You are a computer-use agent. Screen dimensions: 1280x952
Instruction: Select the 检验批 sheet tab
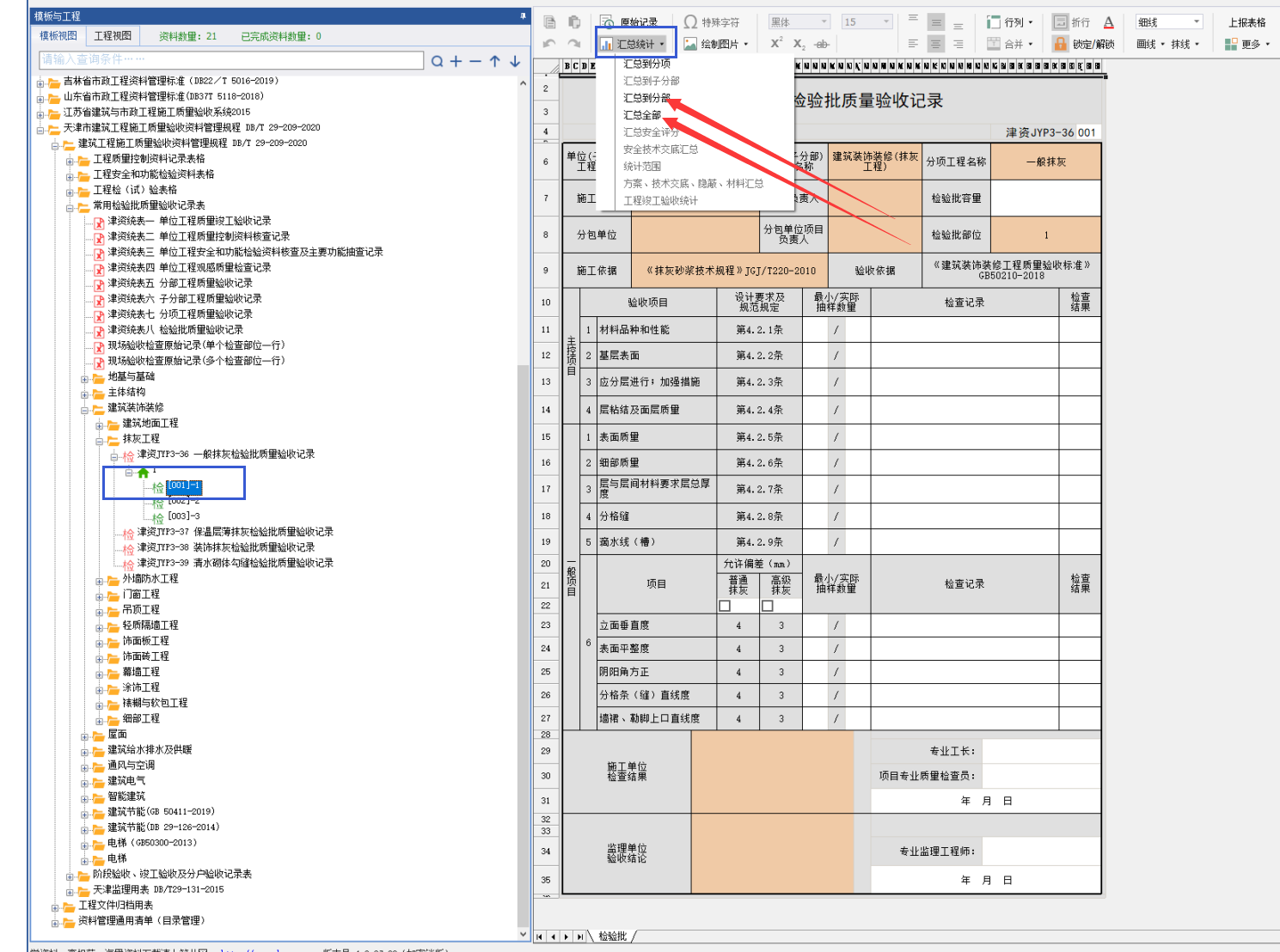tap(612, 937)
